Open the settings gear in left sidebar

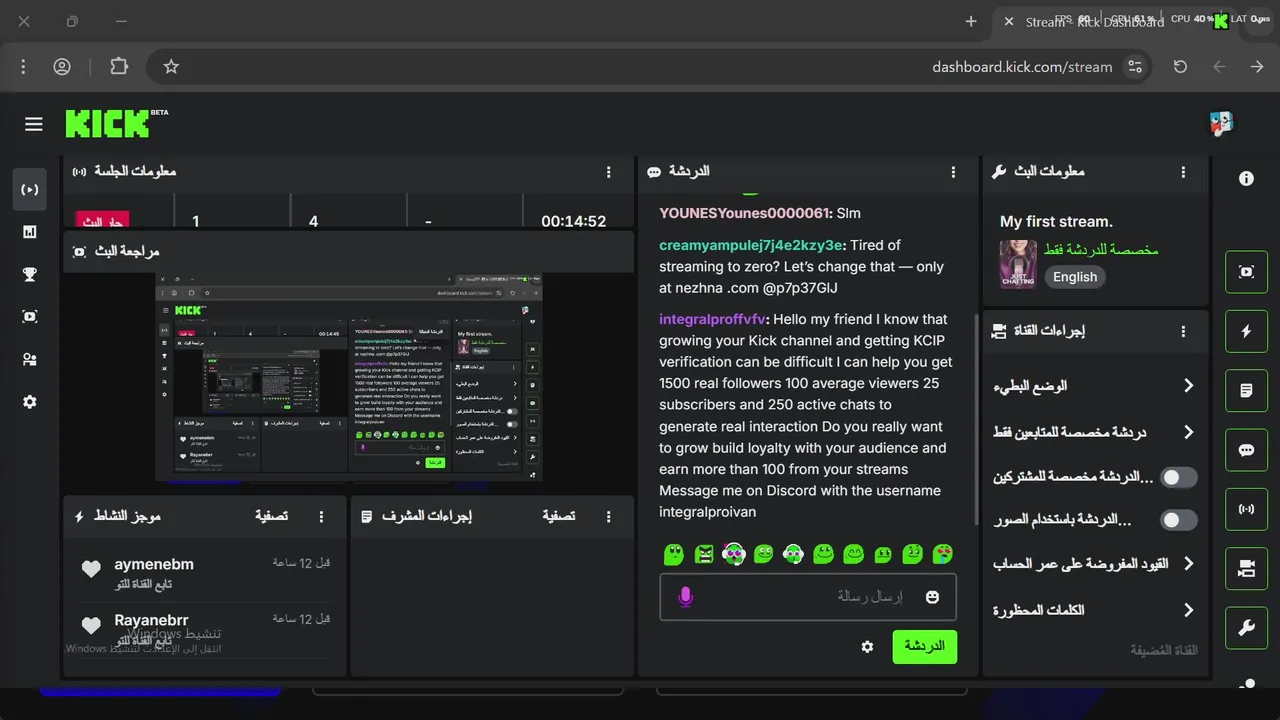pos(30,402)
